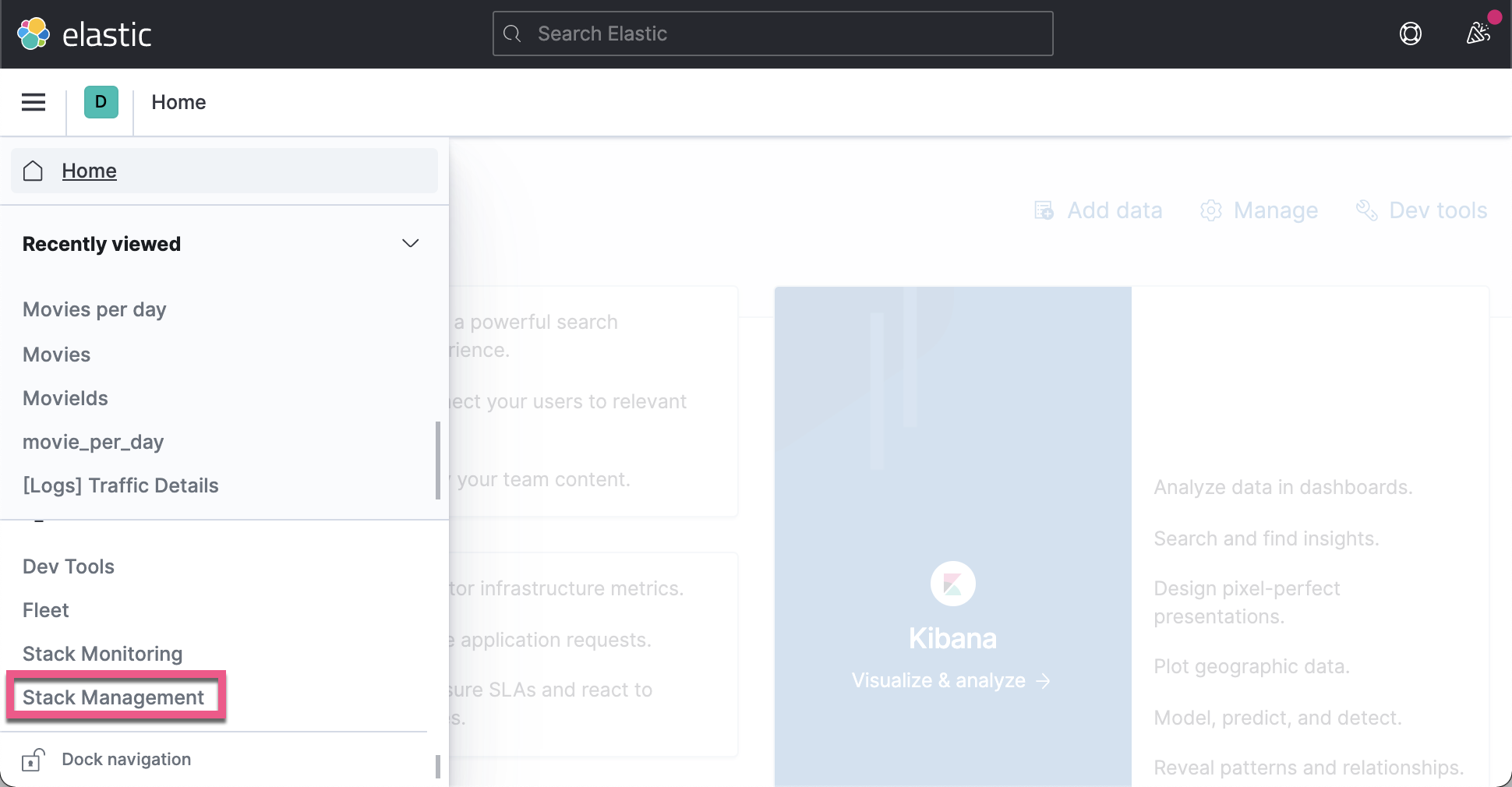Click the lock icon beside Dock navigation
The height and width of the screenshot is (787, 1512).
coord(32,760)
